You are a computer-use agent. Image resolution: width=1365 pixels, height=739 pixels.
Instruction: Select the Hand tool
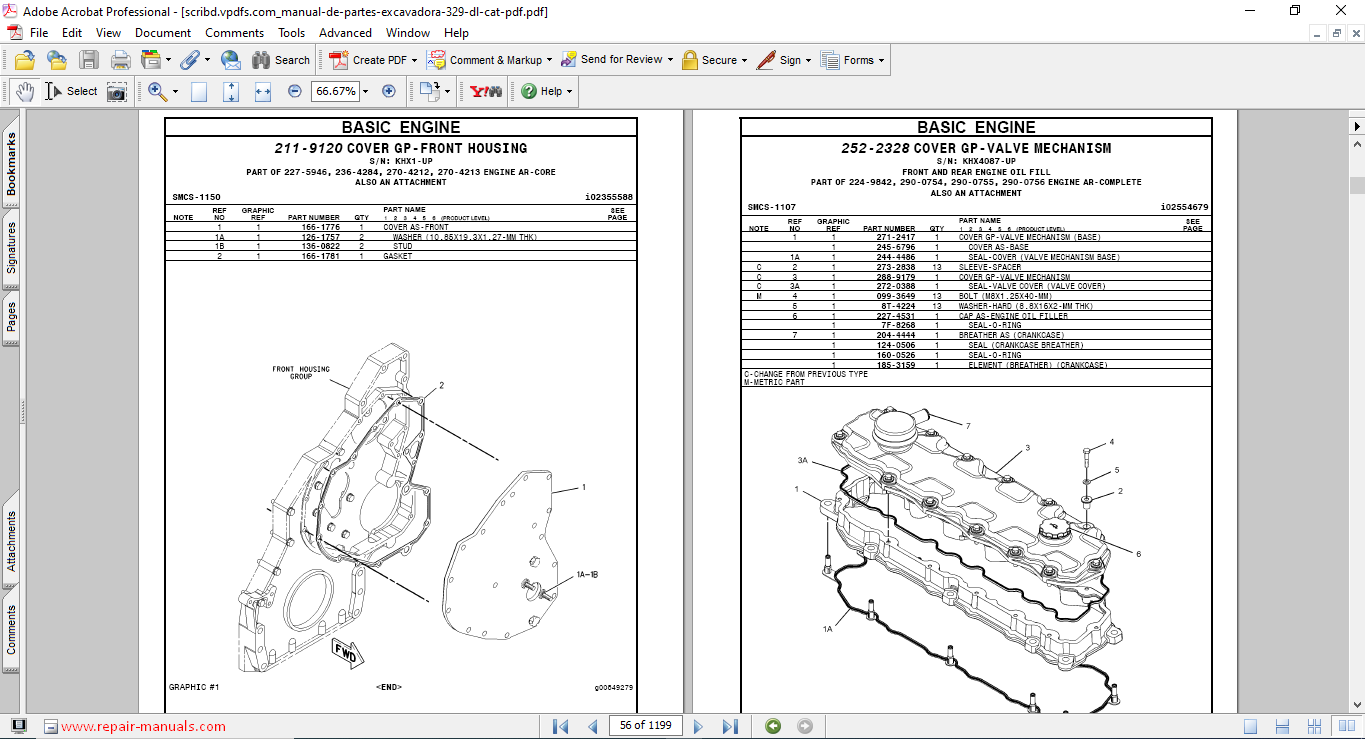(x=25, y=91)
